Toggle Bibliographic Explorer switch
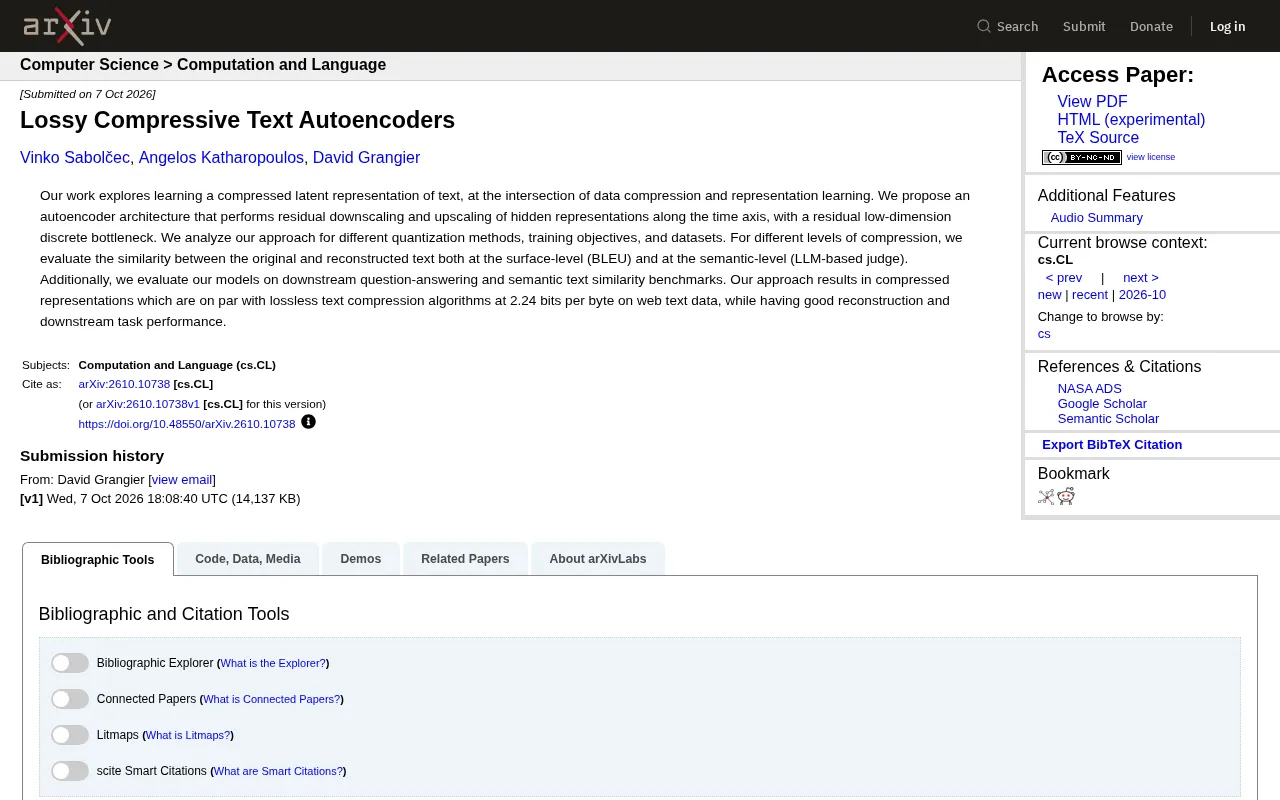This screenshot has height=800, width=1280. tap(70, 663)
